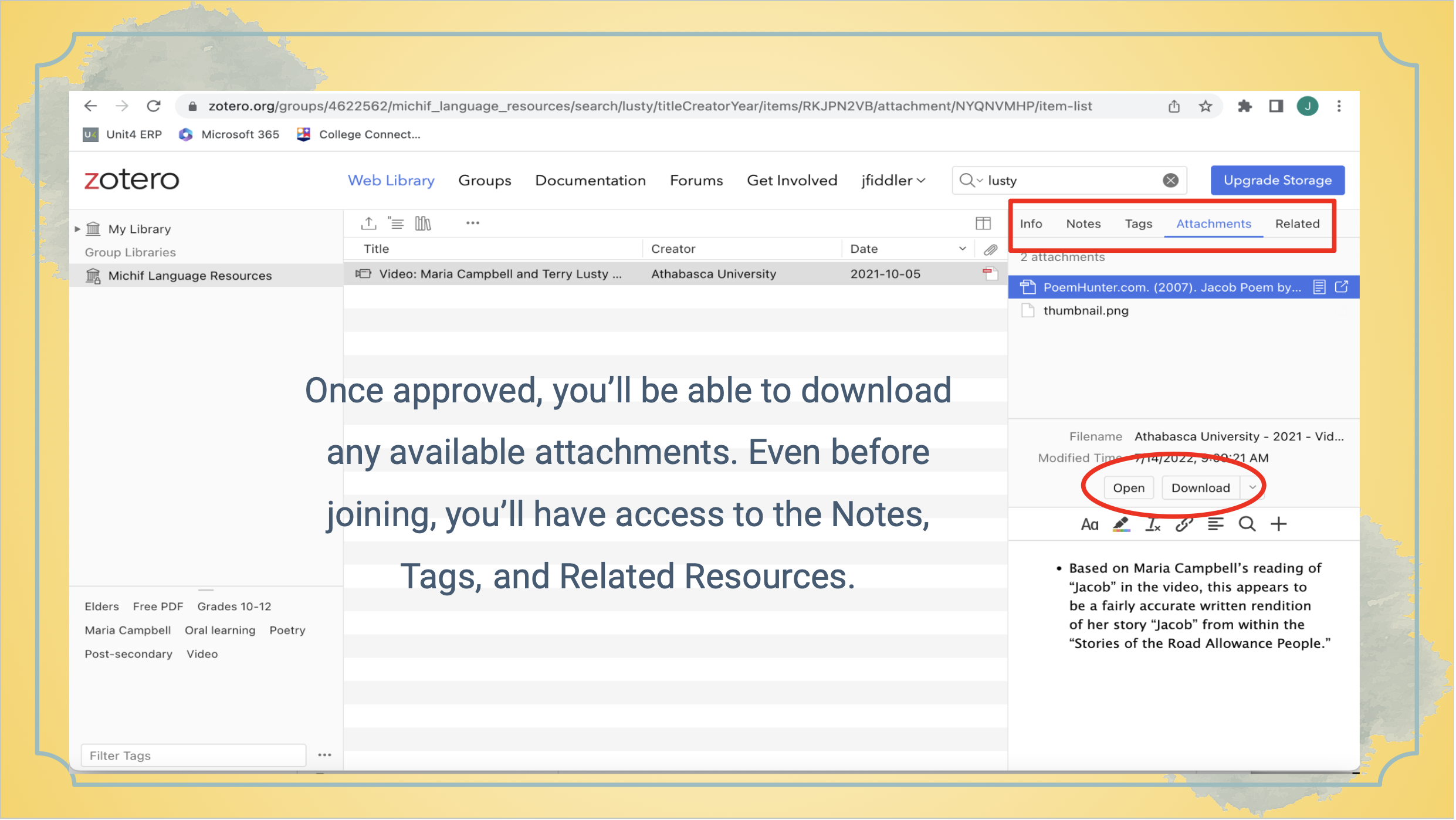Click the link insertion icon

point(1185,524)
